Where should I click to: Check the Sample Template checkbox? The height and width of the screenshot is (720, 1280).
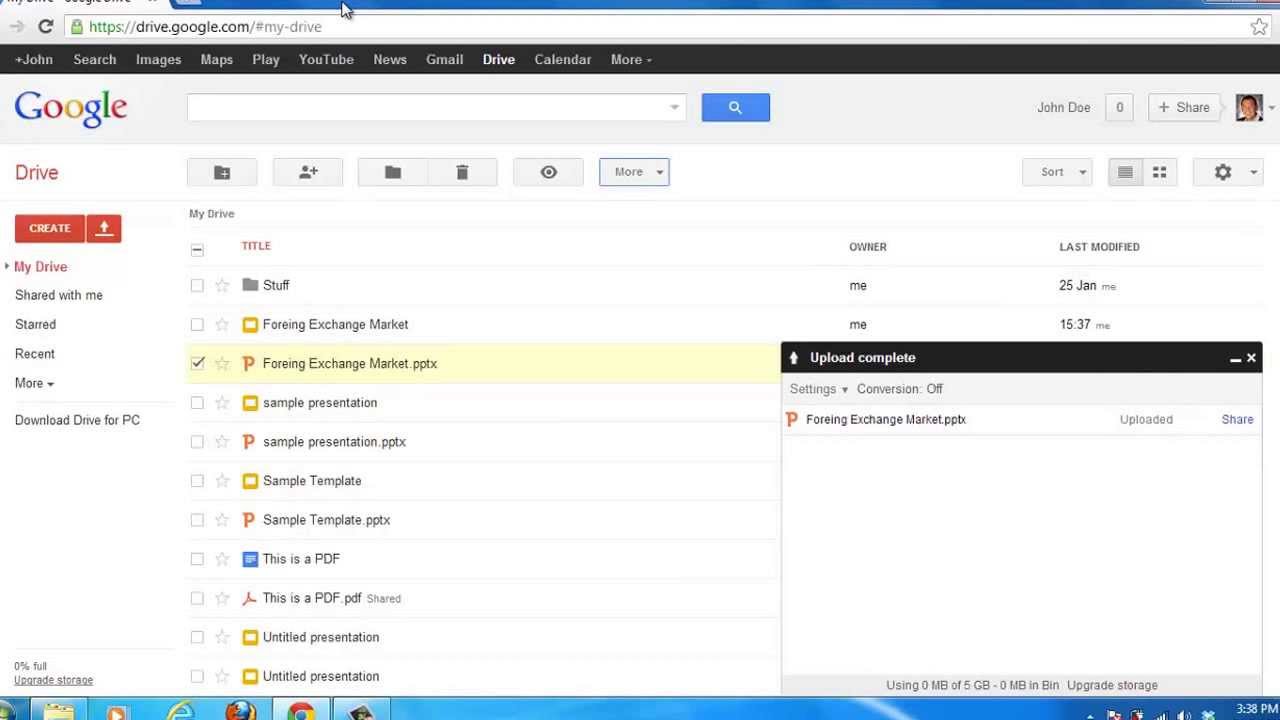click(x=197, y=481)
